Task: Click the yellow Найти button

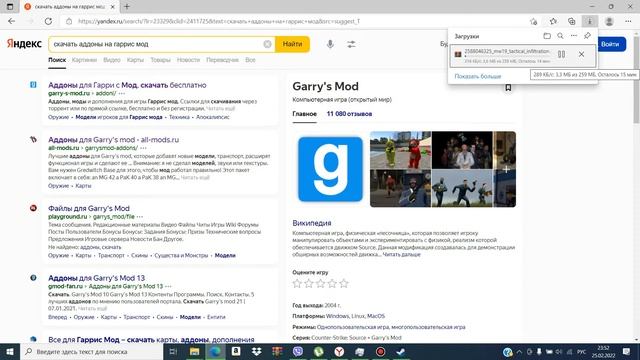Action: click(292, 44)
